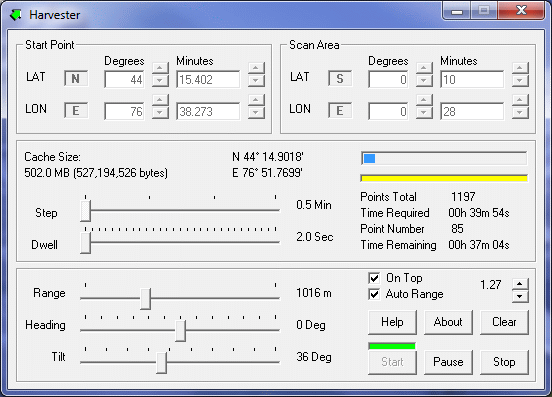Click the Heading slider thumb

tap(180, 331)
